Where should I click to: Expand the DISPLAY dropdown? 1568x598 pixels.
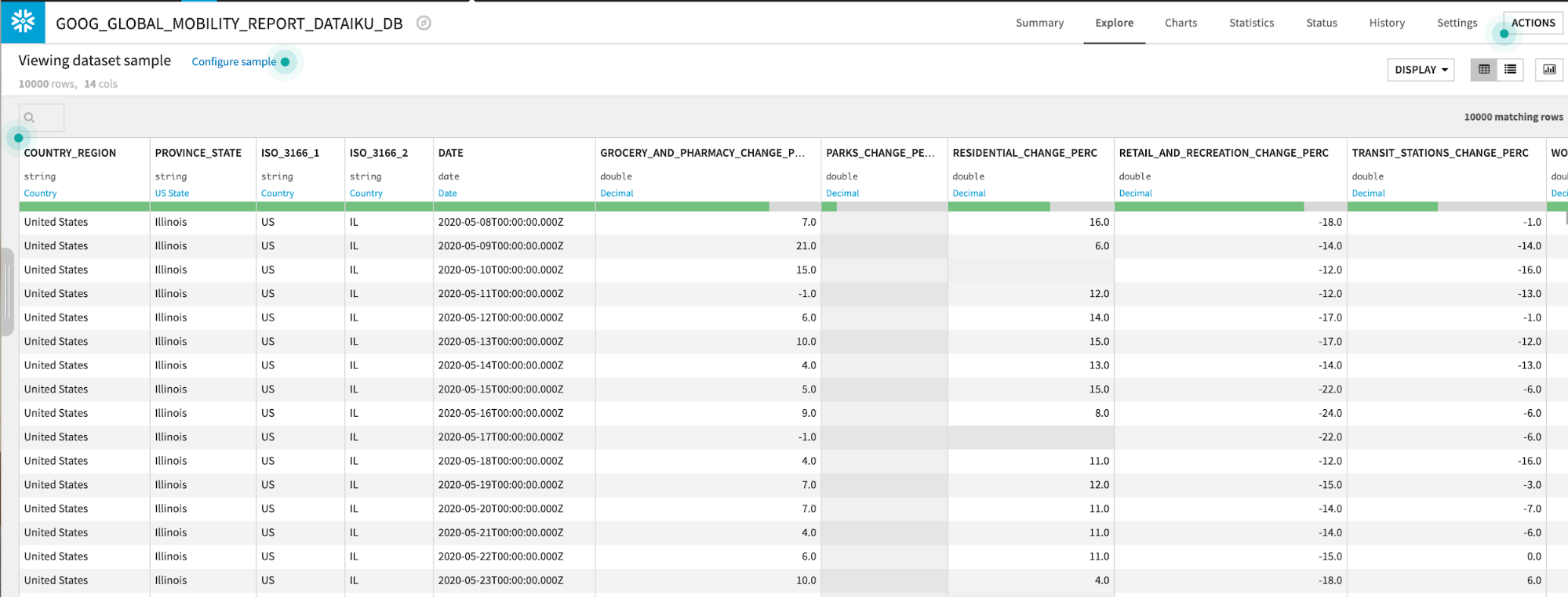tap(1421, 70)
